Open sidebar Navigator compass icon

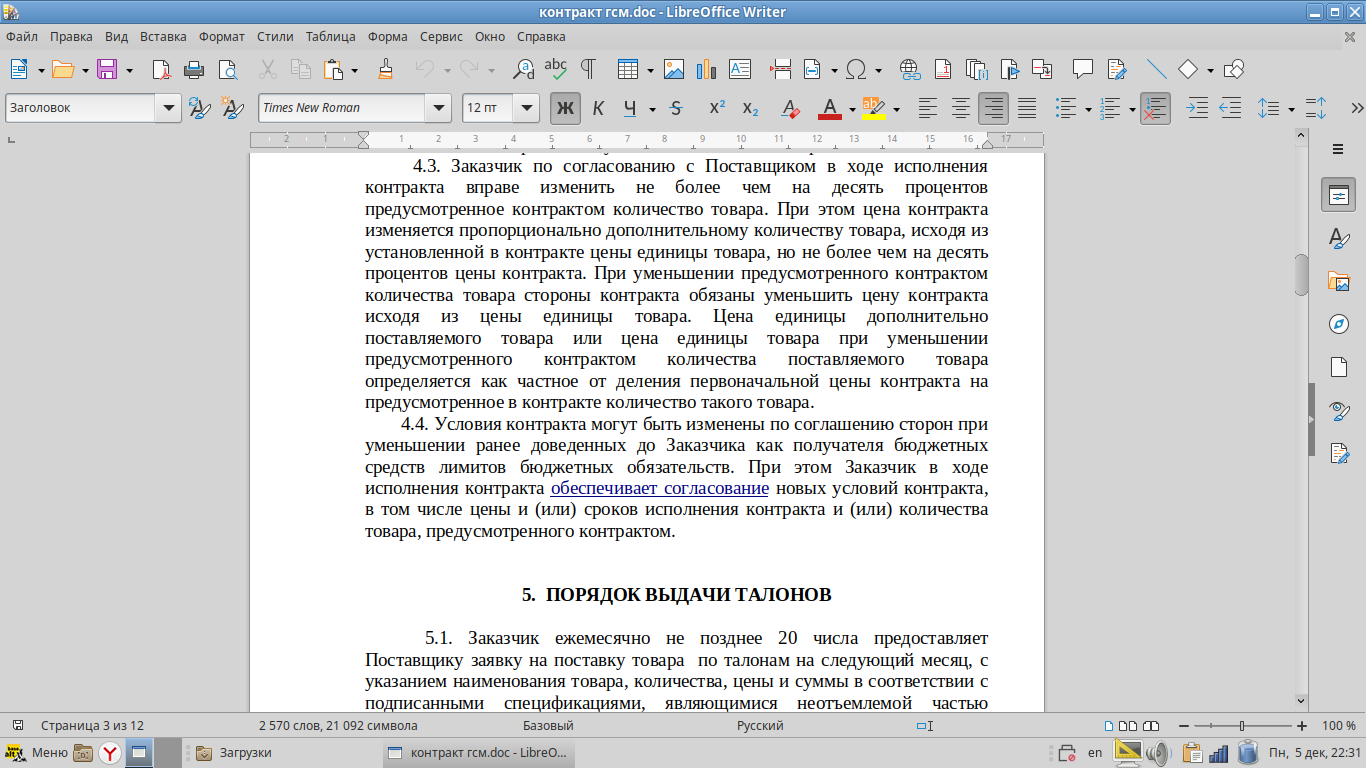(x=1338, y=324)
